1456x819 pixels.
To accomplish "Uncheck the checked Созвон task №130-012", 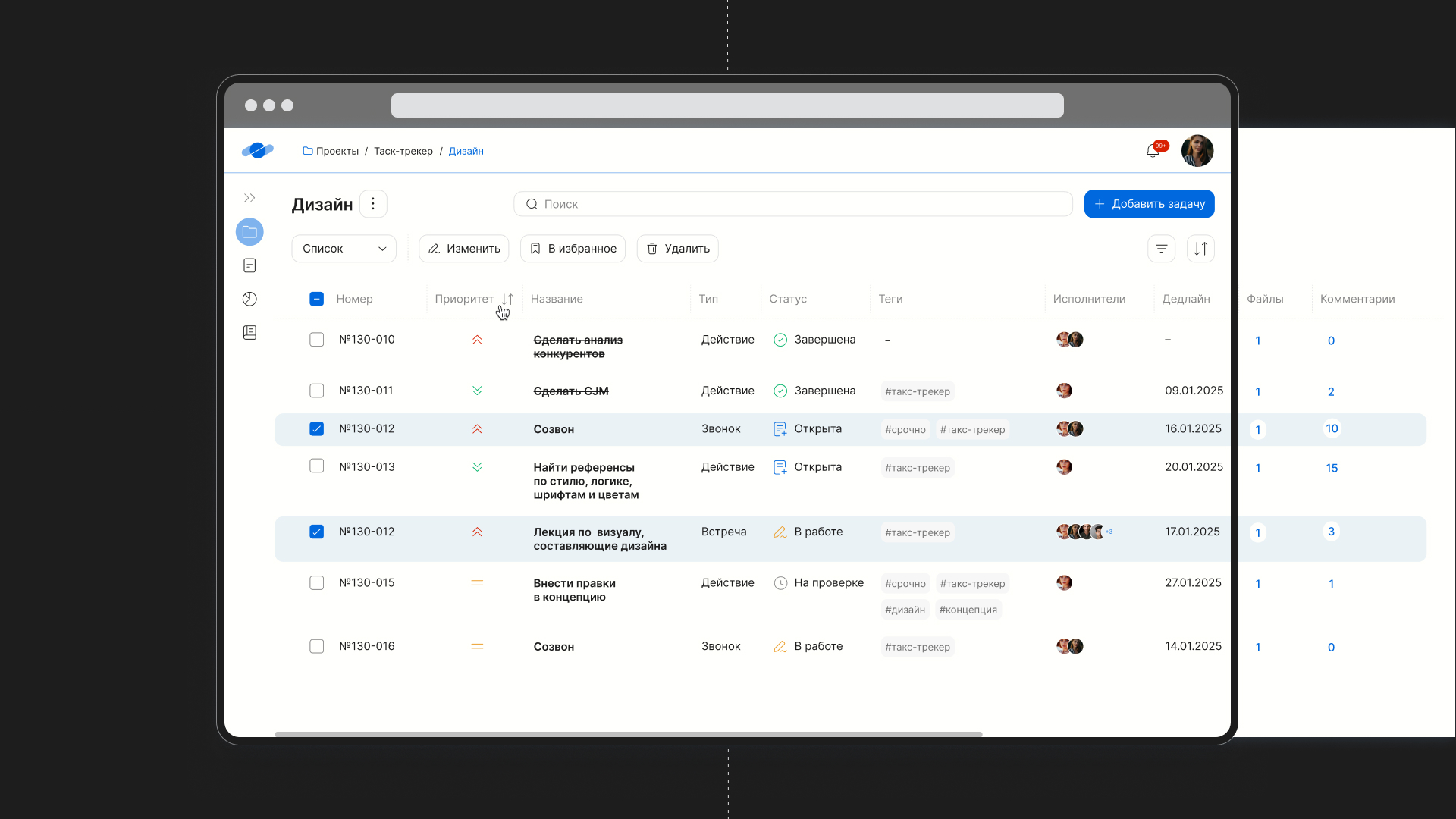I will 317,429.
